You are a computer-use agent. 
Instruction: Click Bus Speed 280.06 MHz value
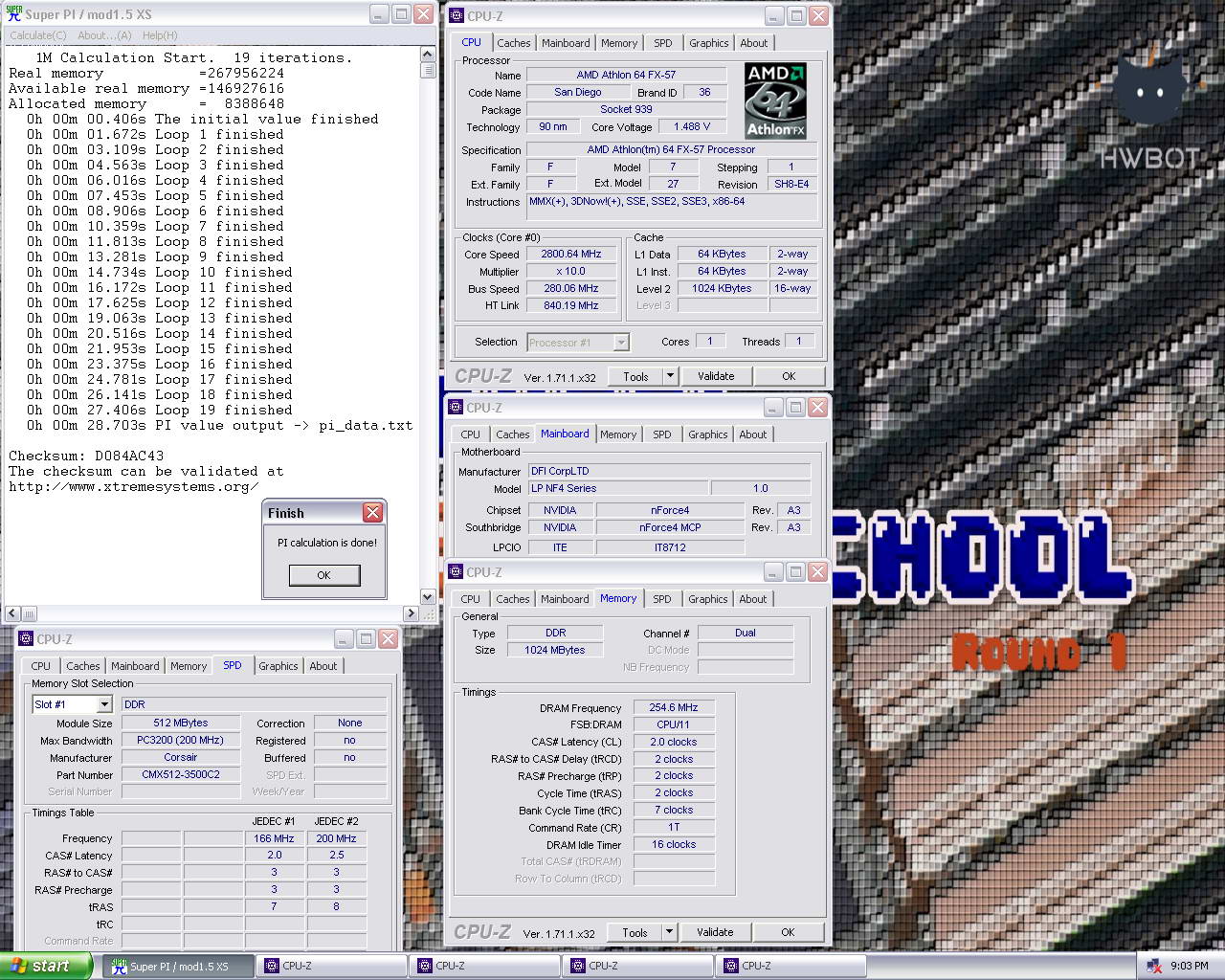(572, 289)
